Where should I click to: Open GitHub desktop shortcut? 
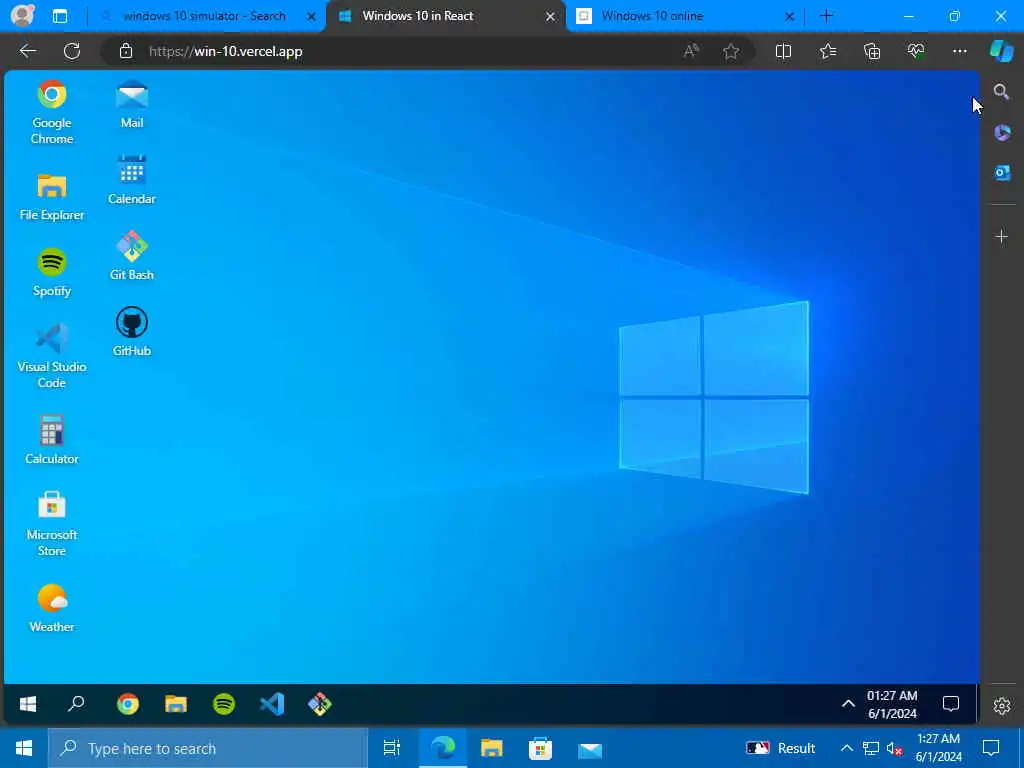pyautogui.click(x=132, y=332)
